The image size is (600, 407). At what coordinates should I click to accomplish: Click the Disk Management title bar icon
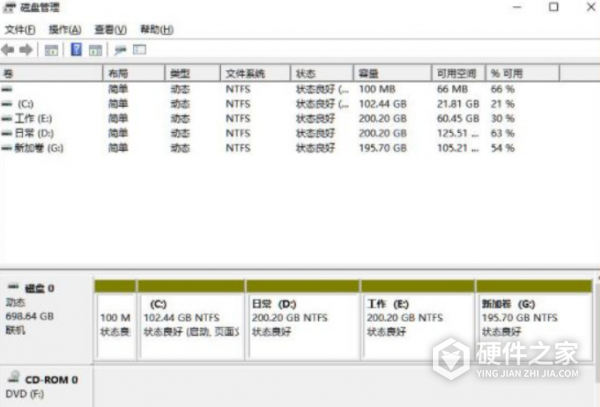(x=9, y=8)
